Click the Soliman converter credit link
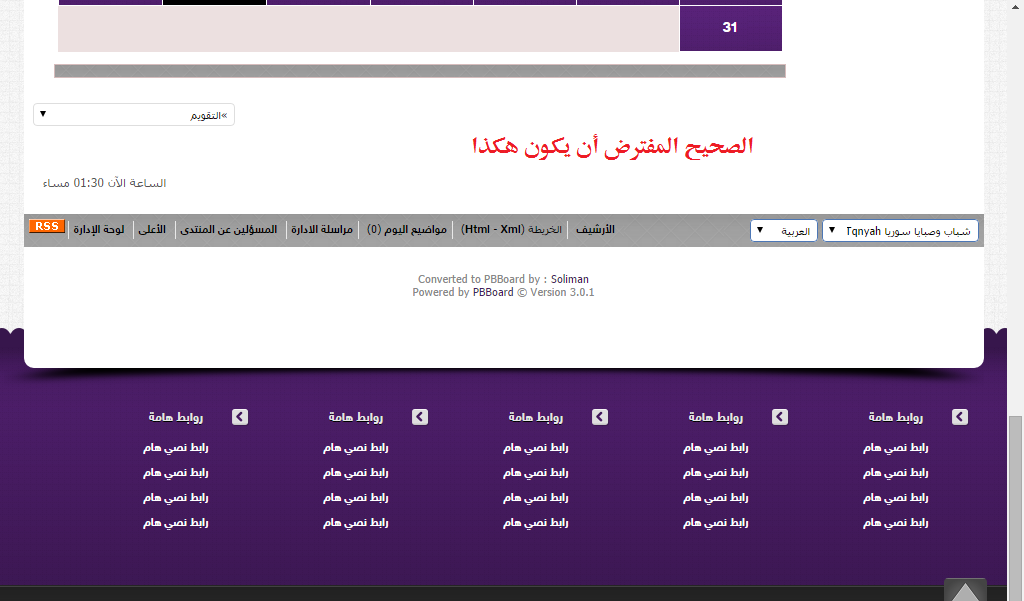Viewport: 1024px width, 601px height. pyautogui.click(x=569, y=279)
